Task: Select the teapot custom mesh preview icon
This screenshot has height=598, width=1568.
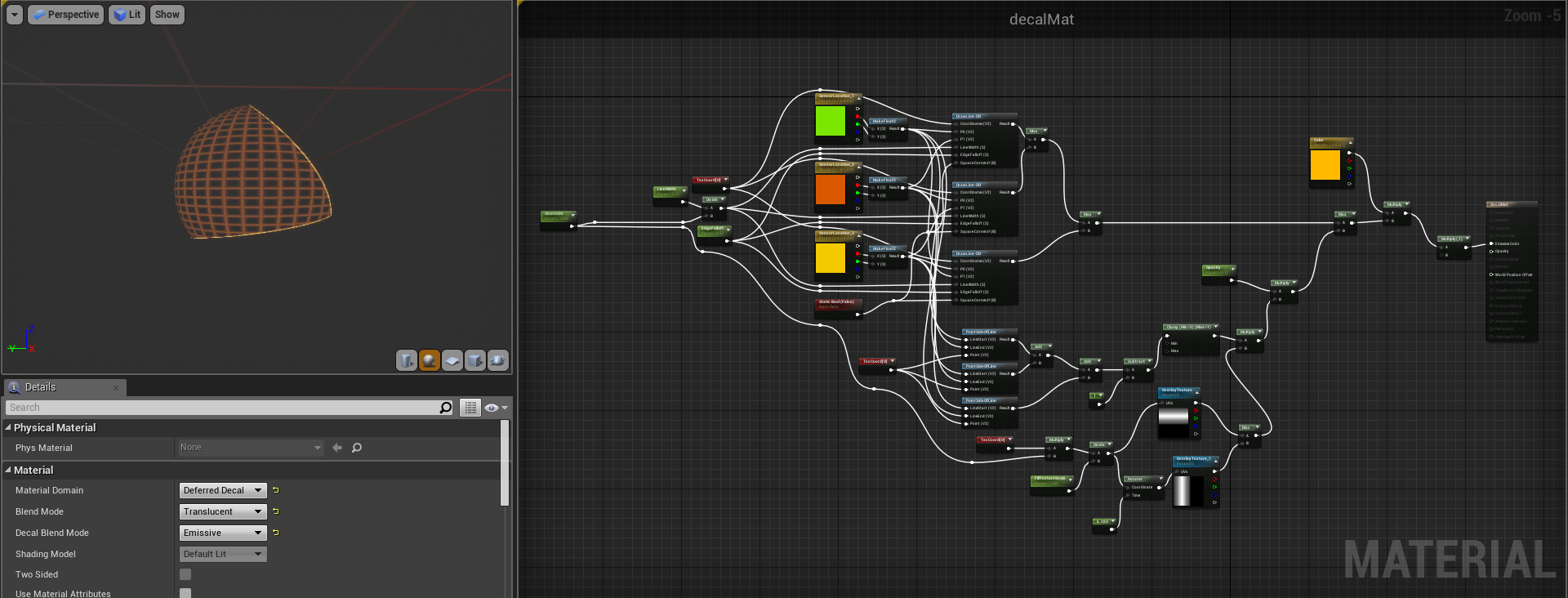Action: [498, 360]
